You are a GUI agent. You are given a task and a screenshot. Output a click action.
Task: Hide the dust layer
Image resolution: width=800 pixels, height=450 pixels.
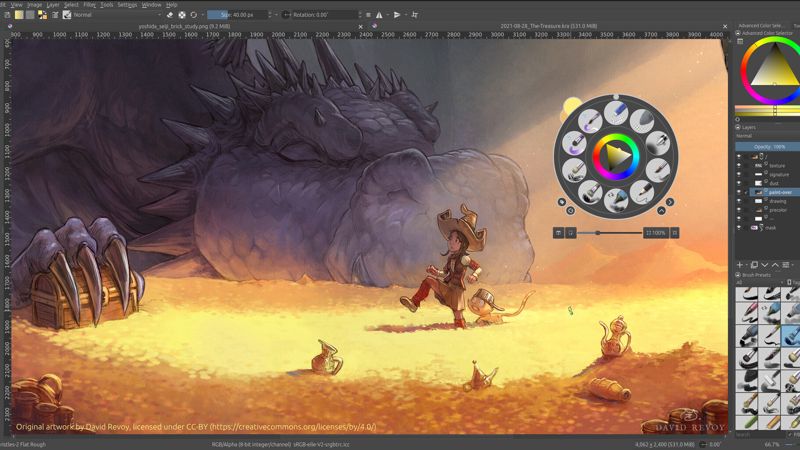coord(739,183)
